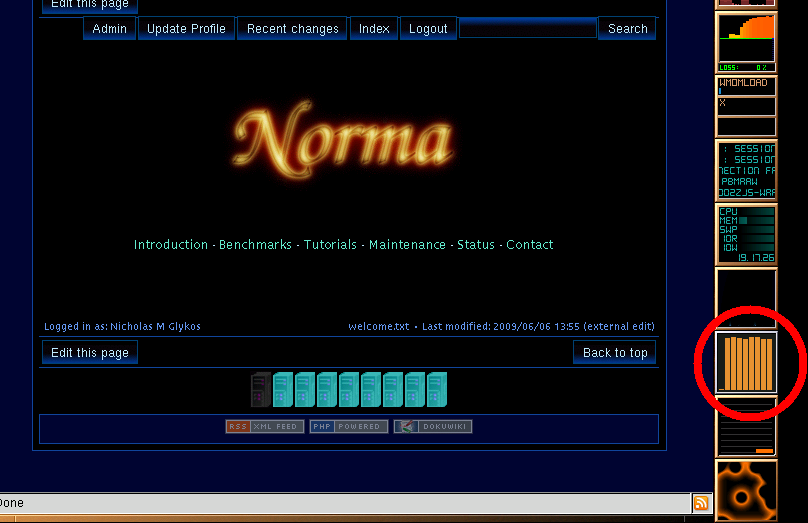The width and height of the screenshot is (808, 523).
Task: Log out of the wiki
Action: coord(428,29)
